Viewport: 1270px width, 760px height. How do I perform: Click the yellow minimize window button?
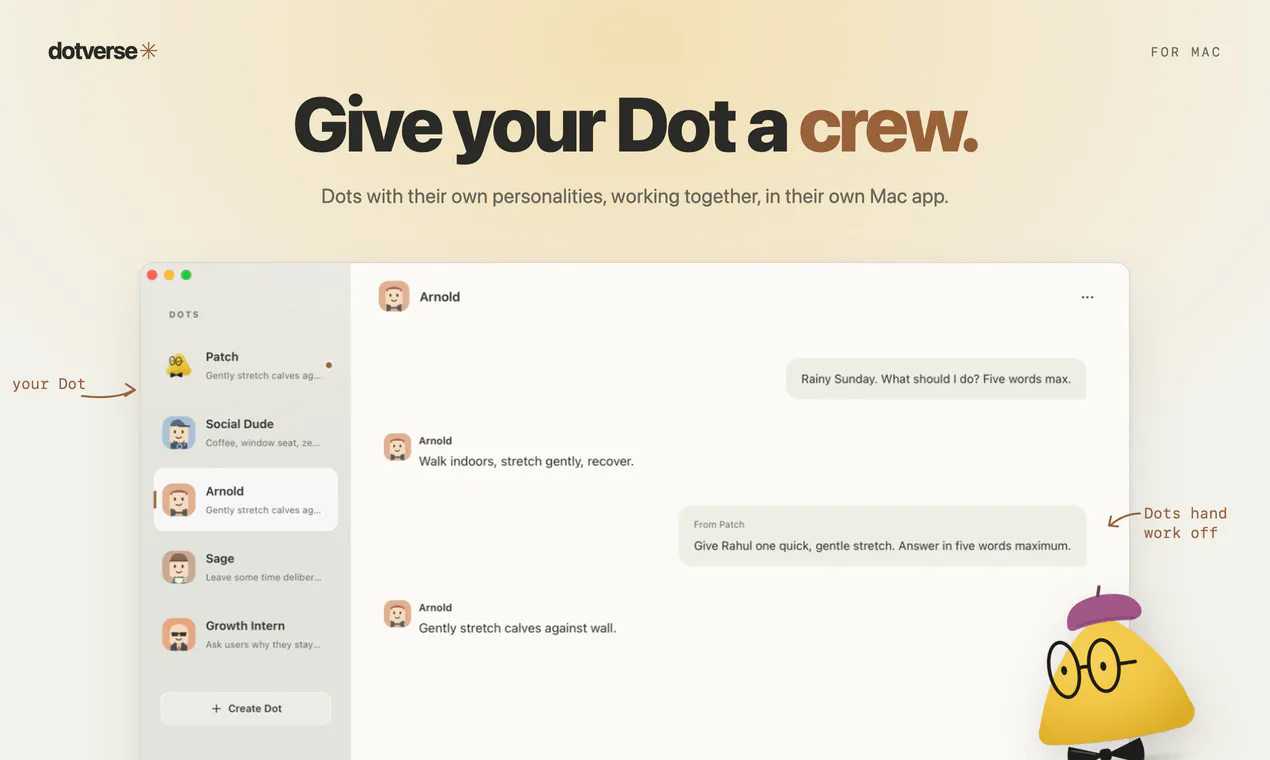click(x=169, y=275)
